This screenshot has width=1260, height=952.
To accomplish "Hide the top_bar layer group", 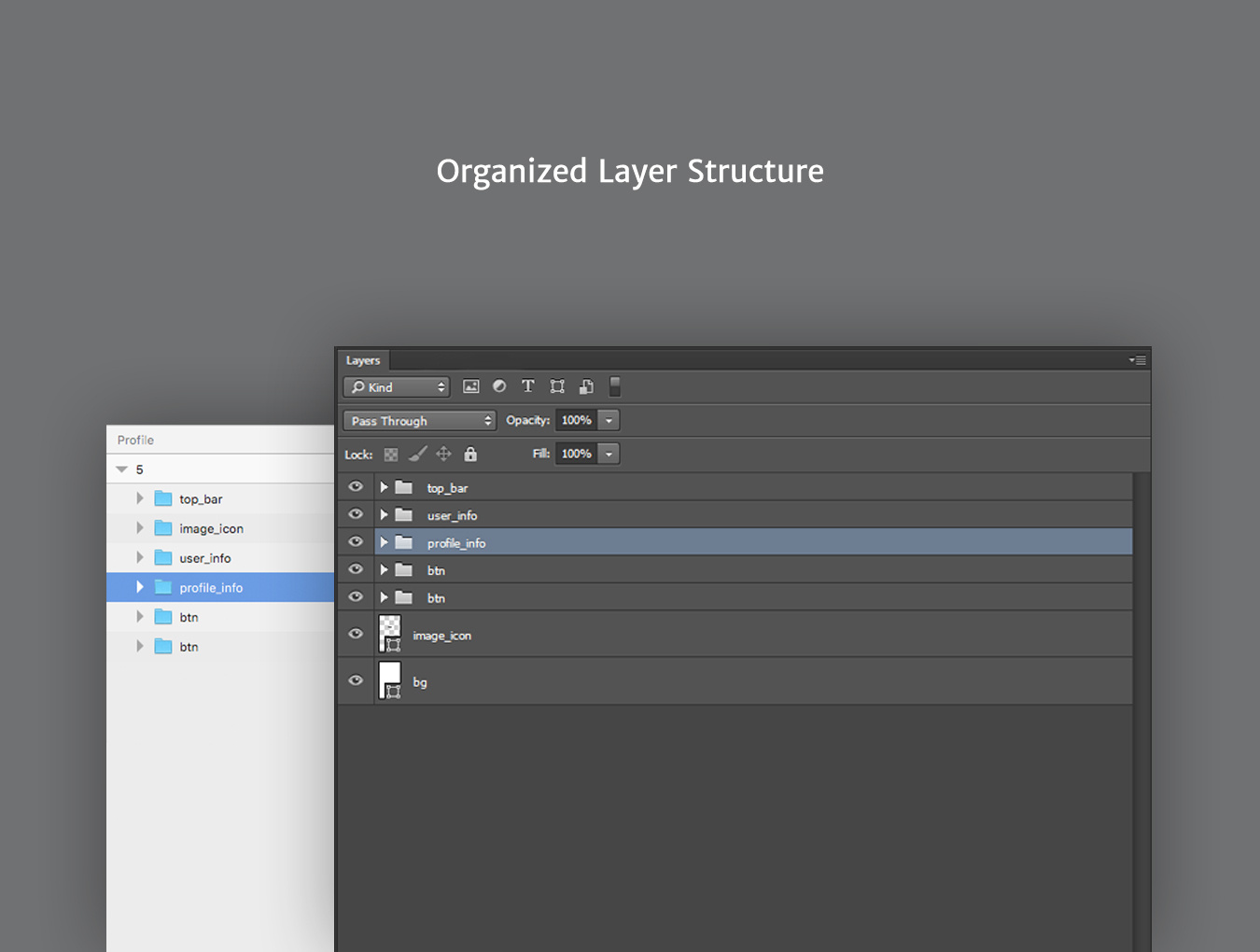I will tap(356, 487).
